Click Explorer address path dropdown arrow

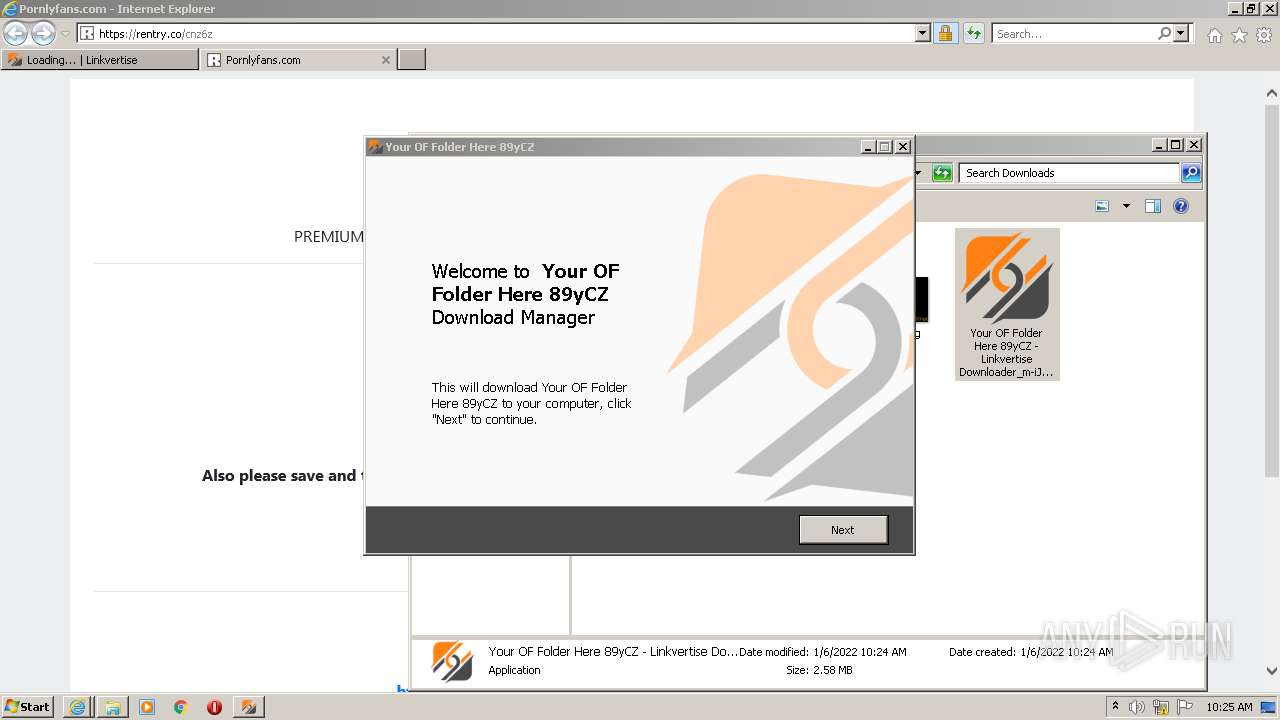[x=918, y=173]
